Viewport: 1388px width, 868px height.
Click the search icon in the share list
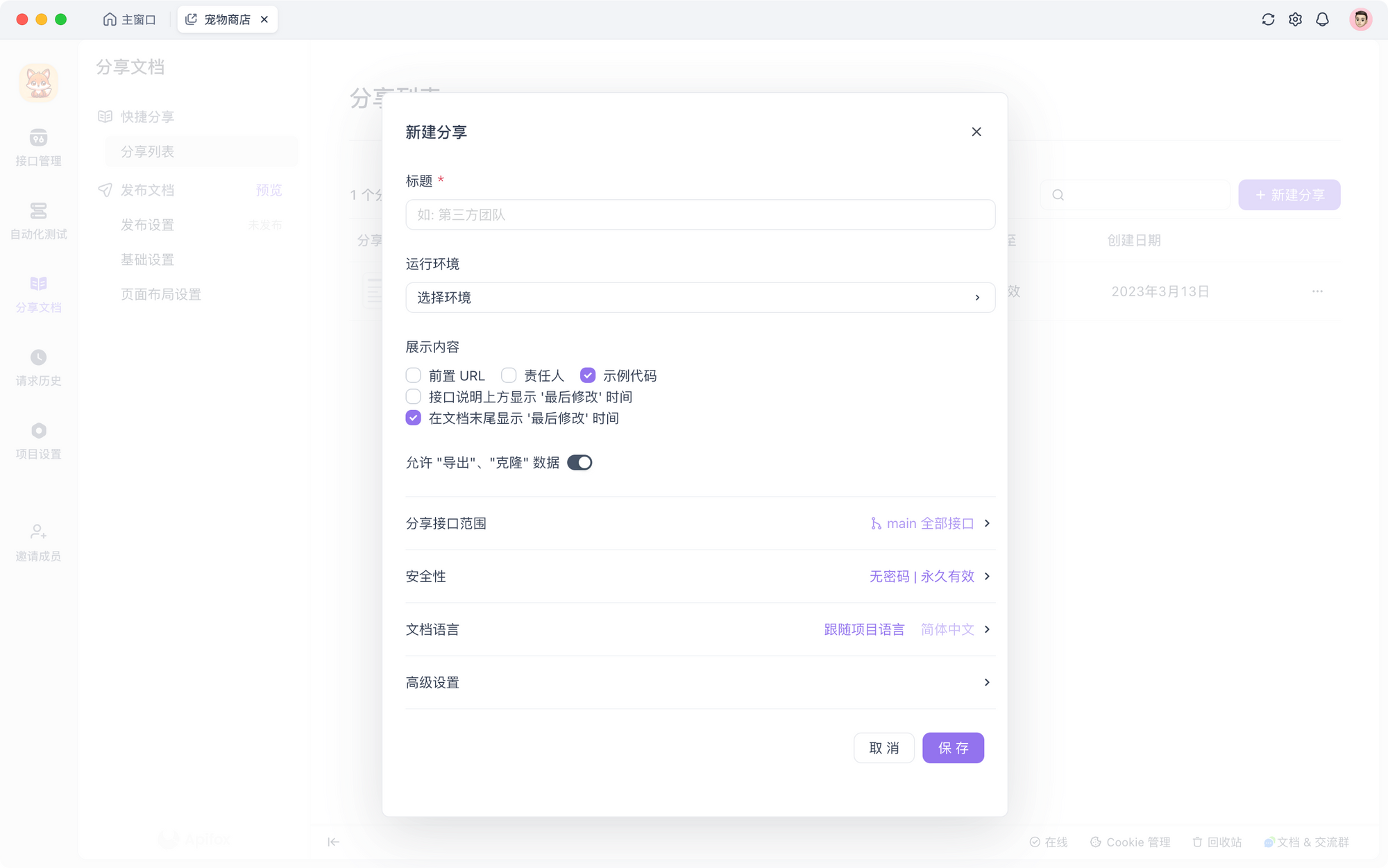[x=1058, y=195]
